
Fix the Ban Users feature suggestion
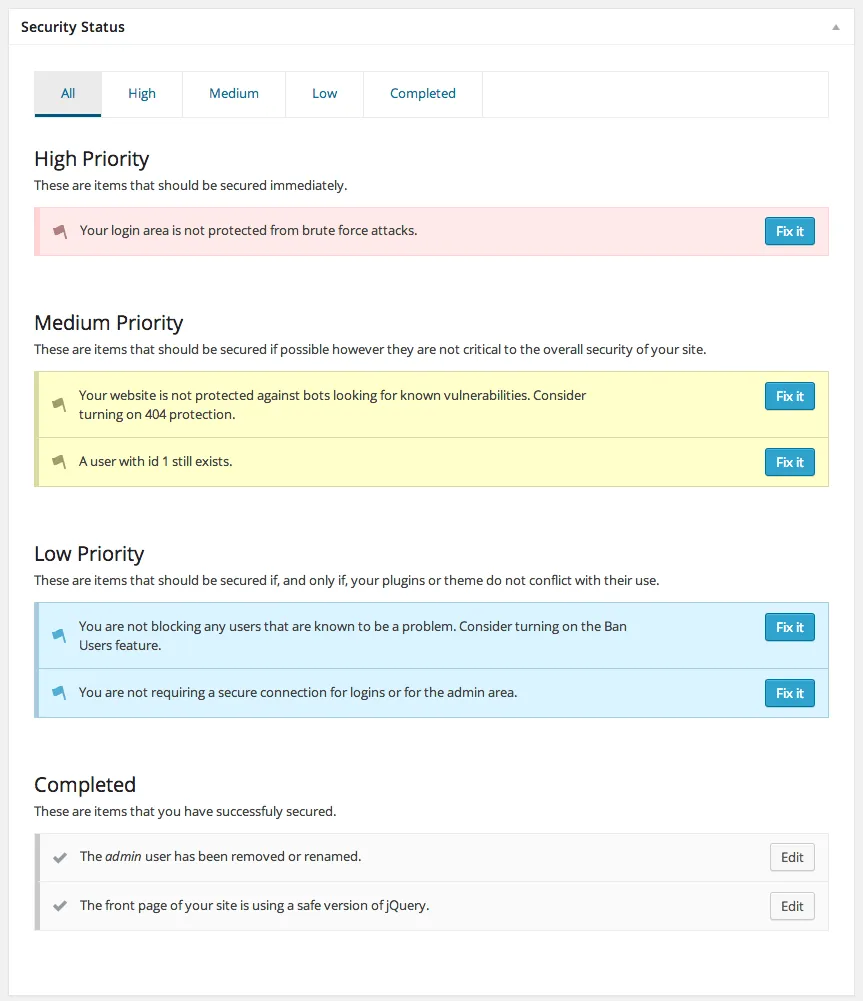tap(789, 626)
